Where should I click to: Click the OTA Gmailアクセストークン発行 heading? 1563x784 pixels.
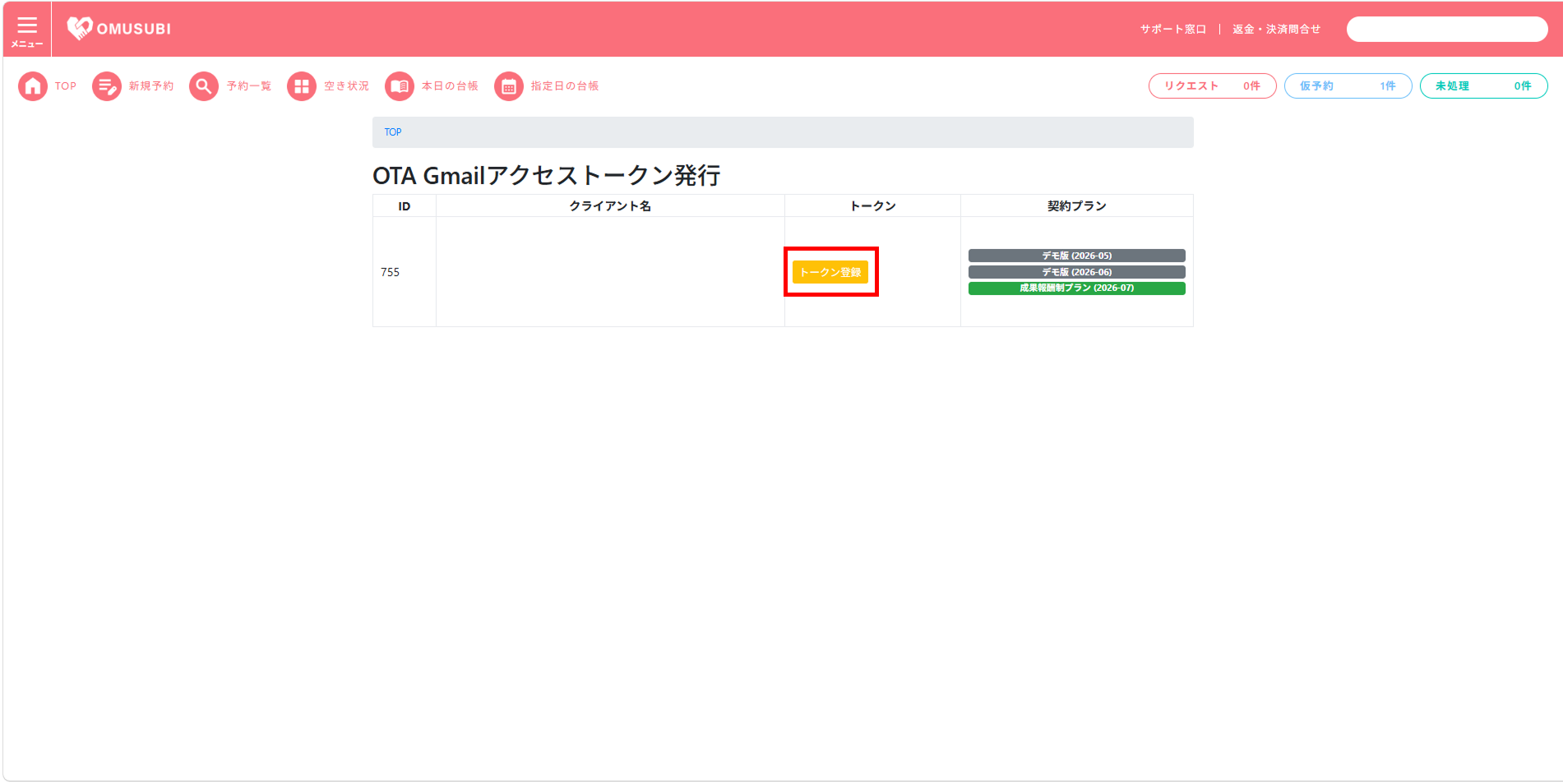point(547,175)
